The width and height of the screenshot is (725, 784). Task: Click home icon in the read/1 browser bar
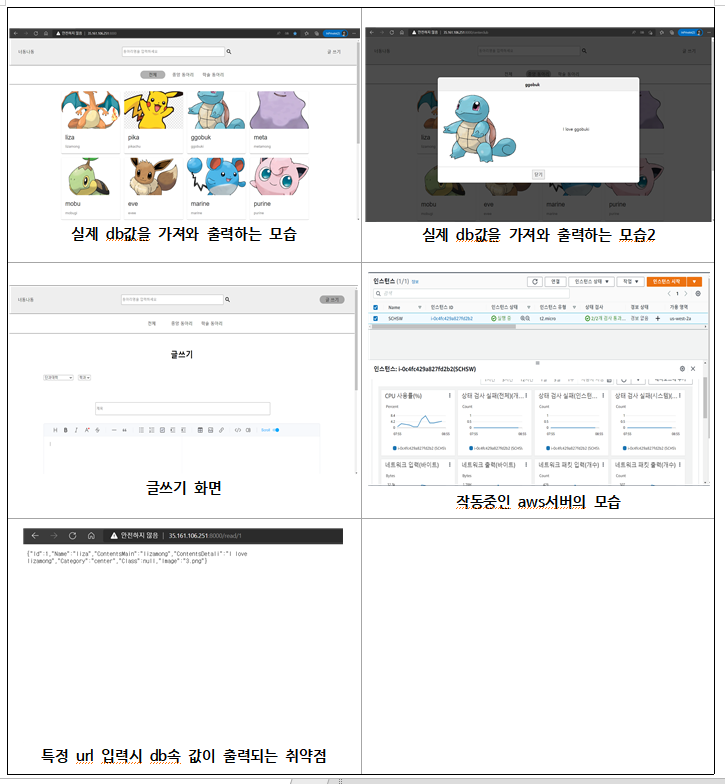click(x=91, y=536)
